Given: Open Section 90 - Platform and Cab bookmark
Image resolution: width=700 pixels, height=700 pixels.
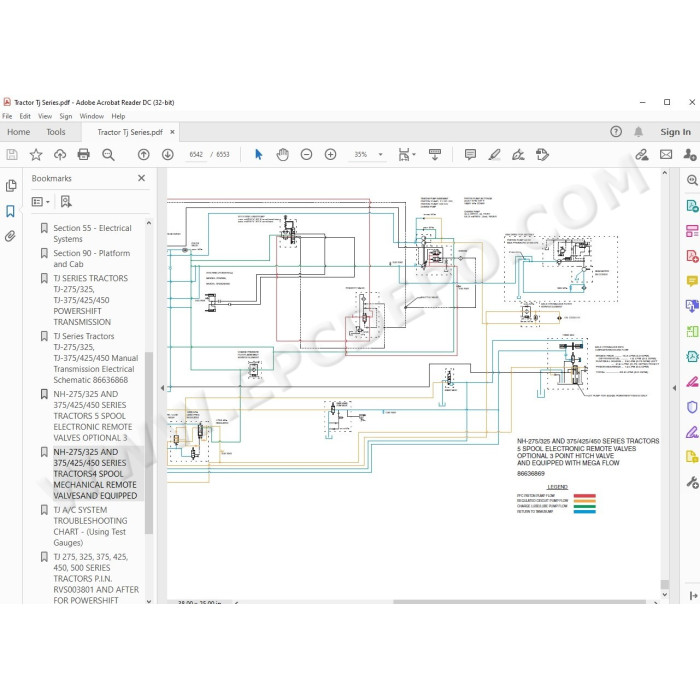Looking at the screenshot, I should point(92,258).
